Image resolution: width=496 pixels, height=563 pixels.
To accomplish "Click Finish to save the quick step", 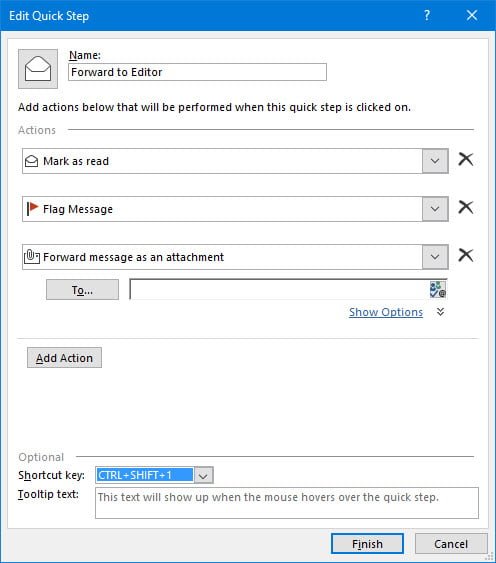I will click(367, 544).
